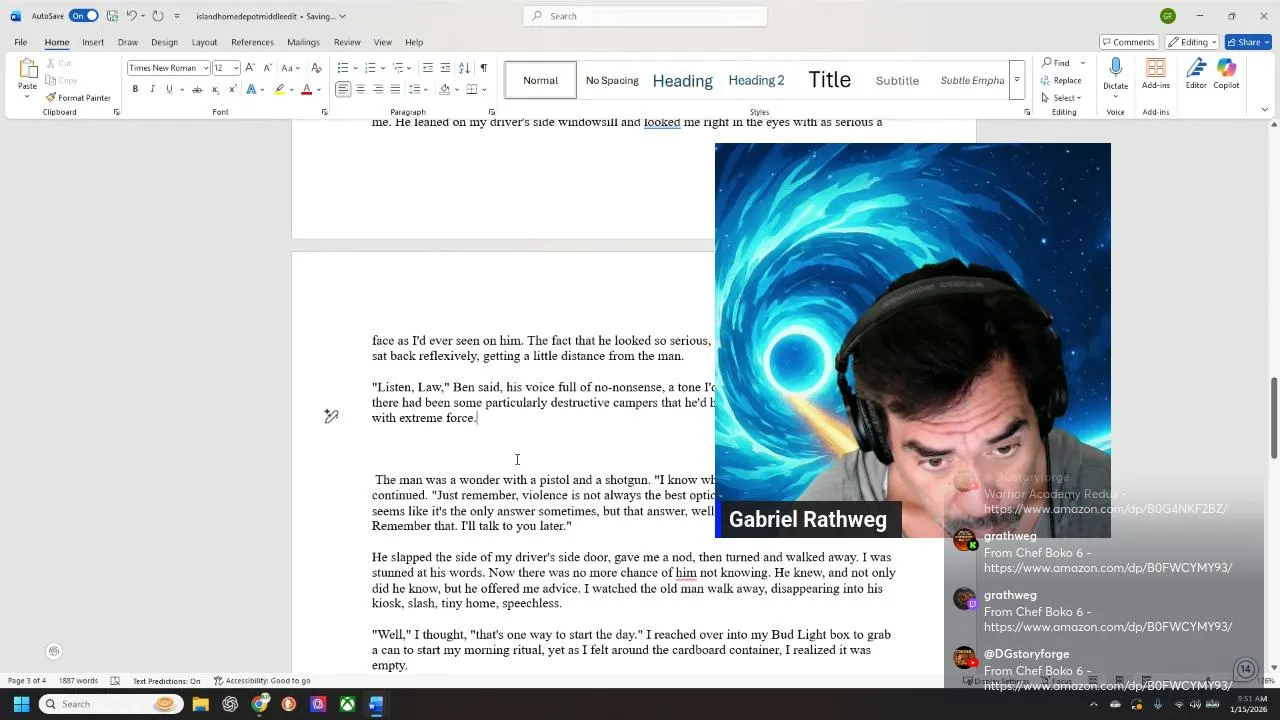
Task: Click the Comments button
Action: [1128, 42]
